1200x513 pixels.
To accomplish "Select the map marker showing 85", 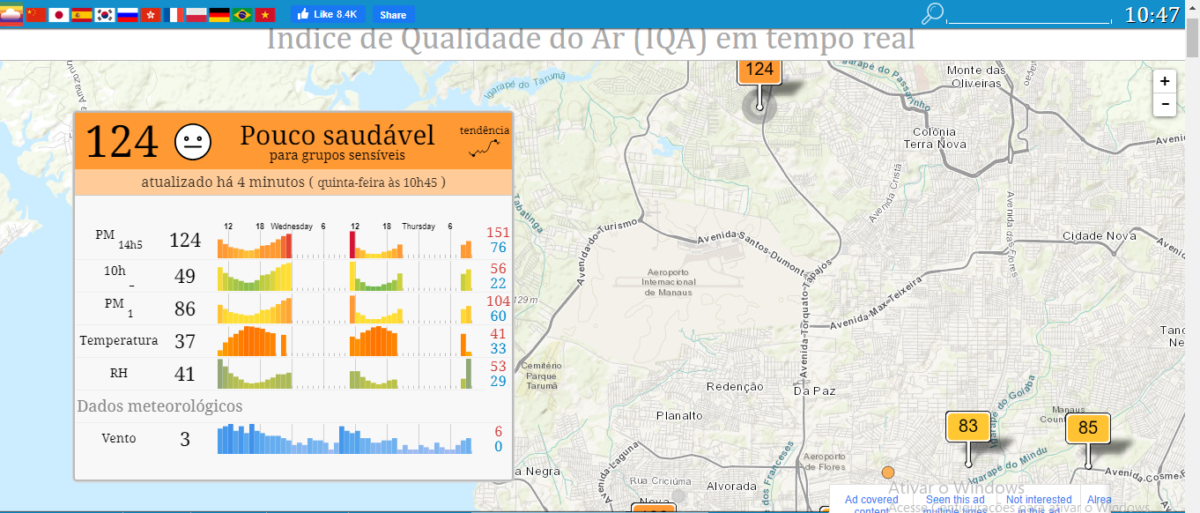I will pos(1088,428).
